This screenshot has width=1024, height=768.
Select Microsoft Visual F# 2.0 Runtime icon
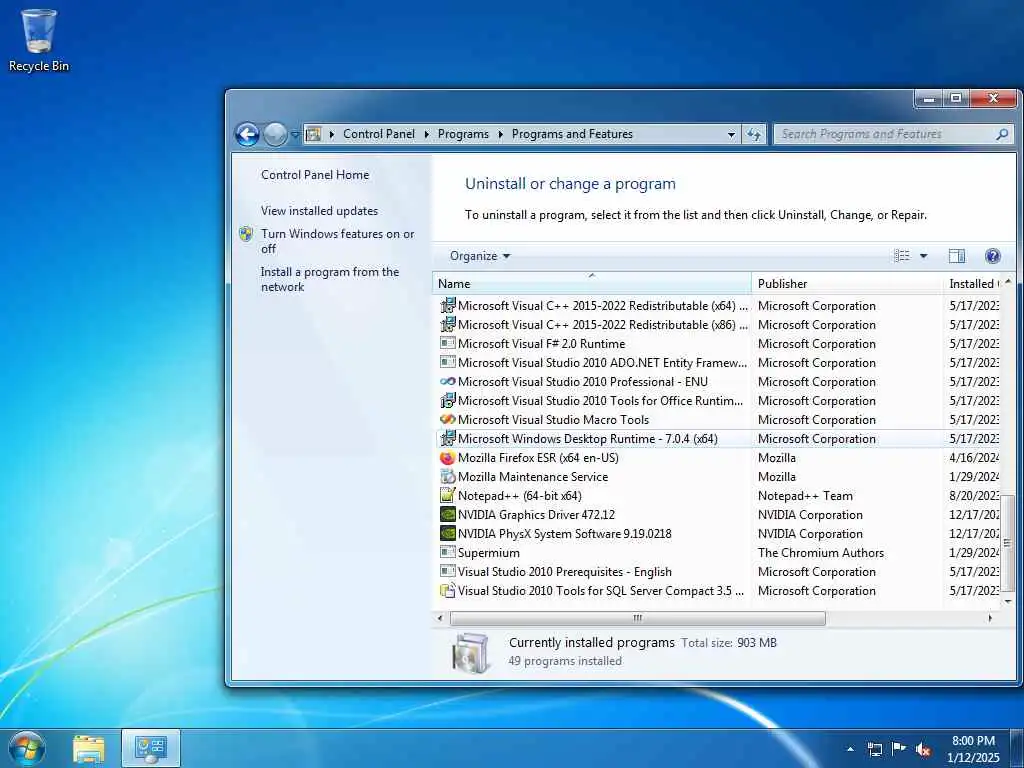click(x=447, y=343)
